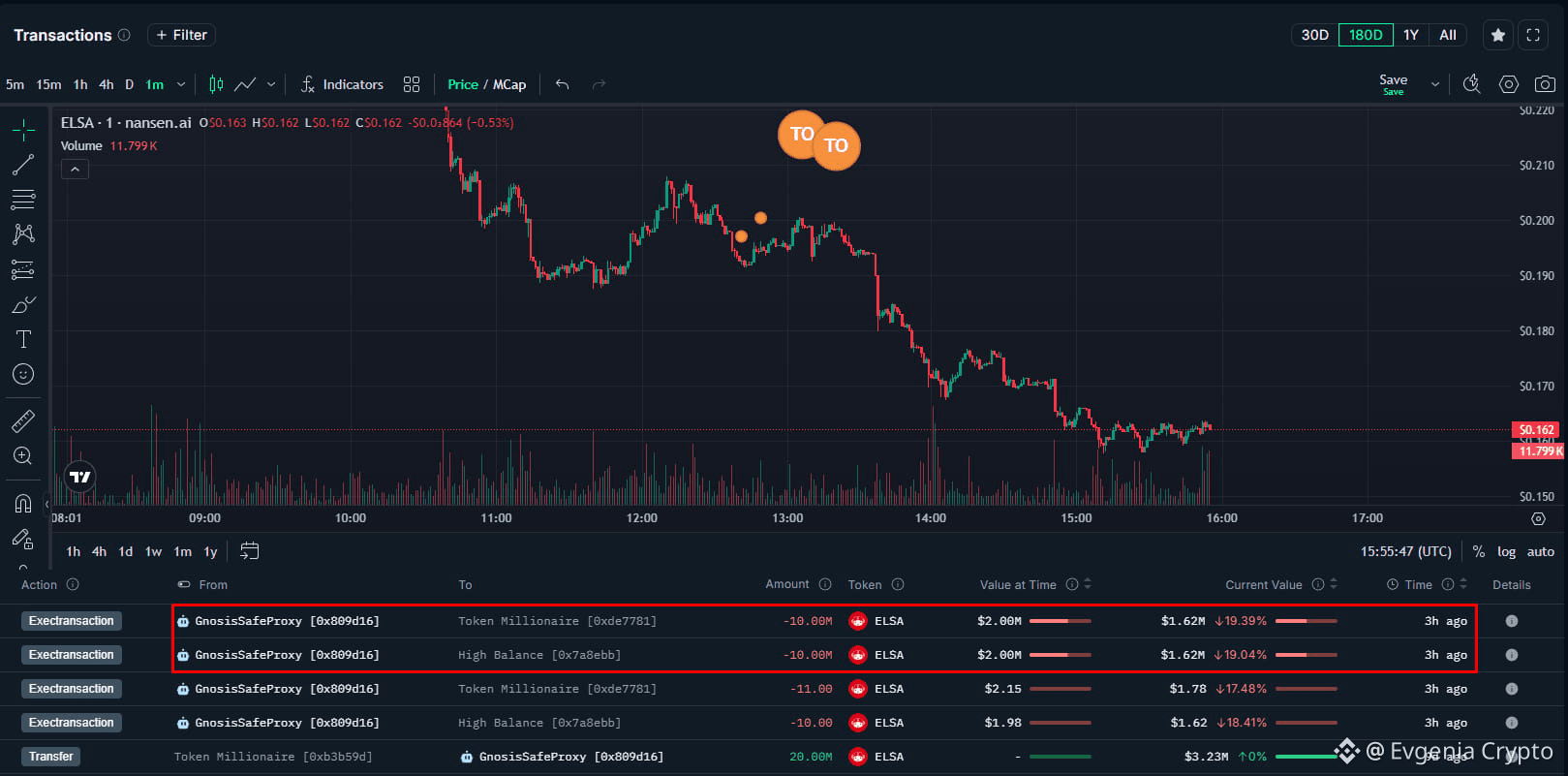The height and width of the screenshot is (776, 1568).
Task: Switch to the line chart style icon
Action: [x=245, y=84]
